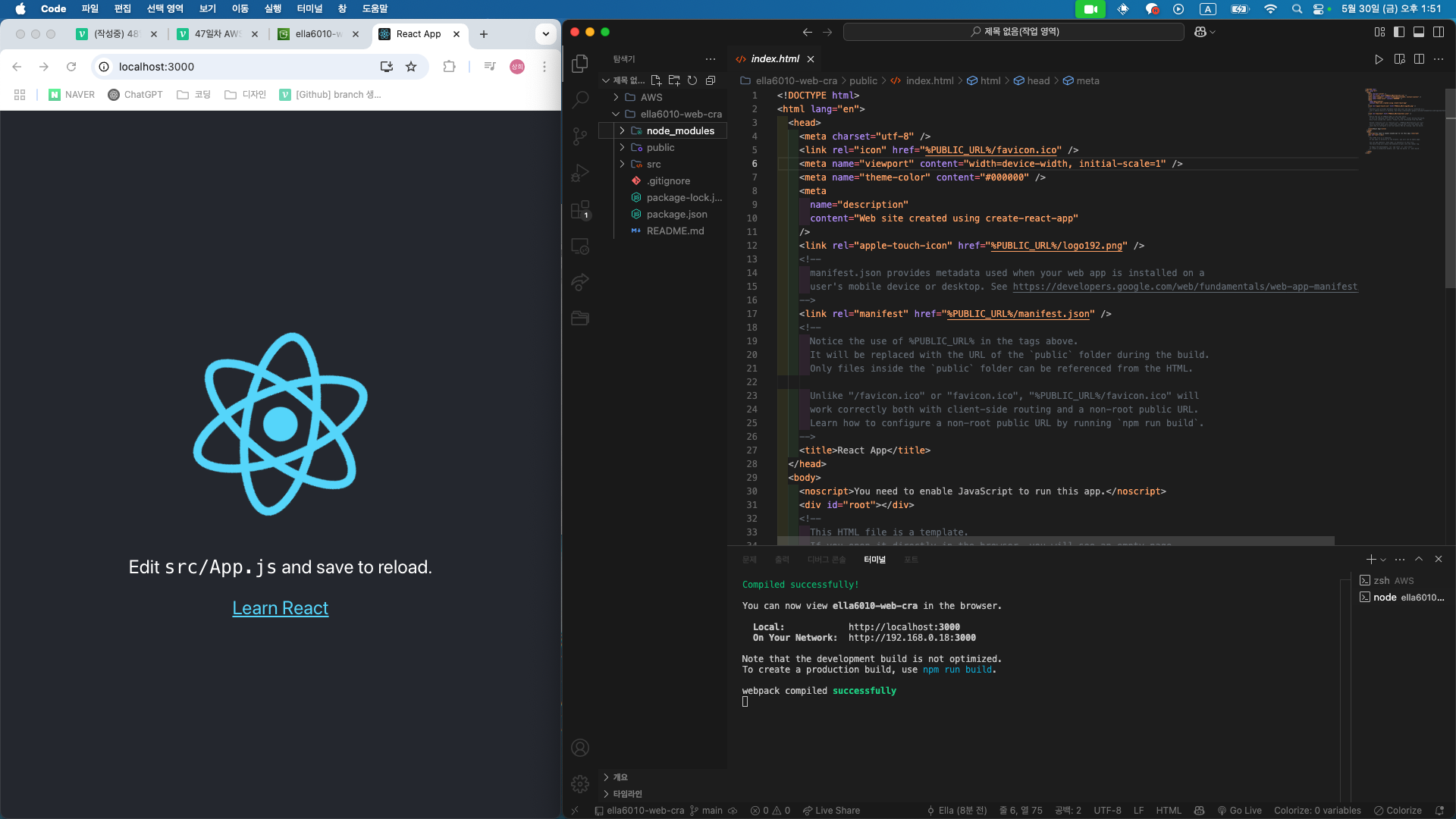Bookmark the page with the star icon
Viewport: 1456px width, 819px height.
411,67
